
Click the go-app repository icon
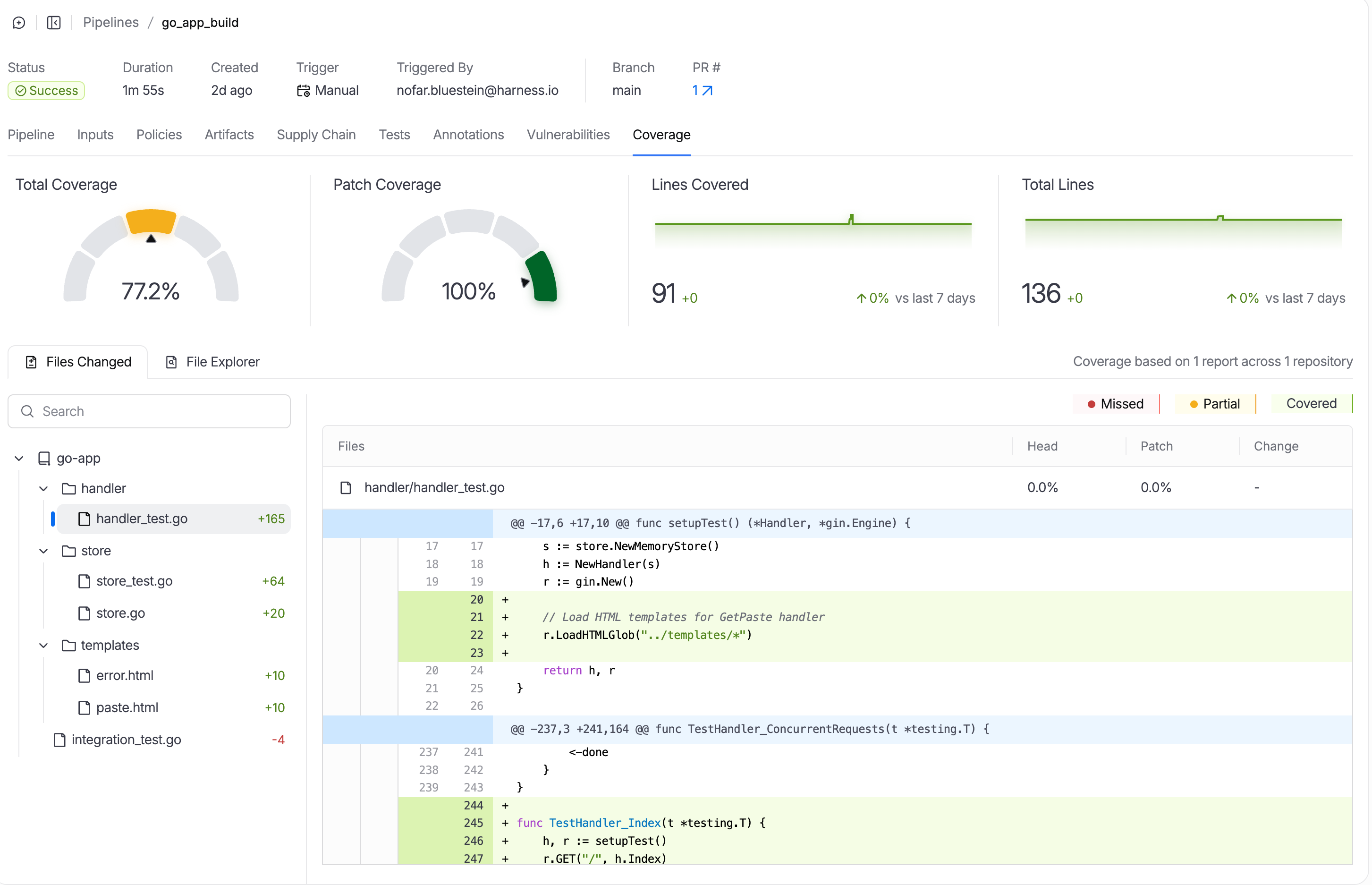click(44, 458)
